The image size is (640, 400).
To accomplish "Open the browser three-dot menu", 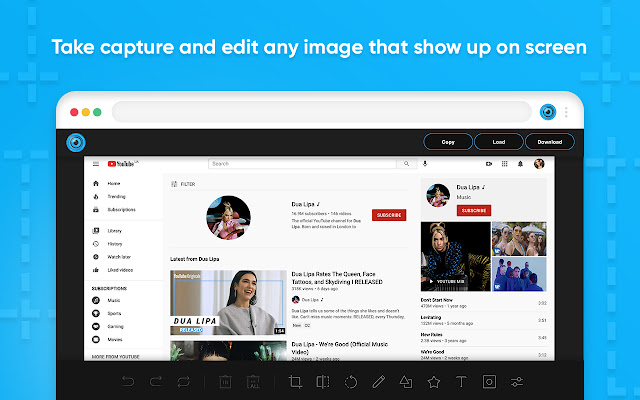I will (x=566, y=112).
